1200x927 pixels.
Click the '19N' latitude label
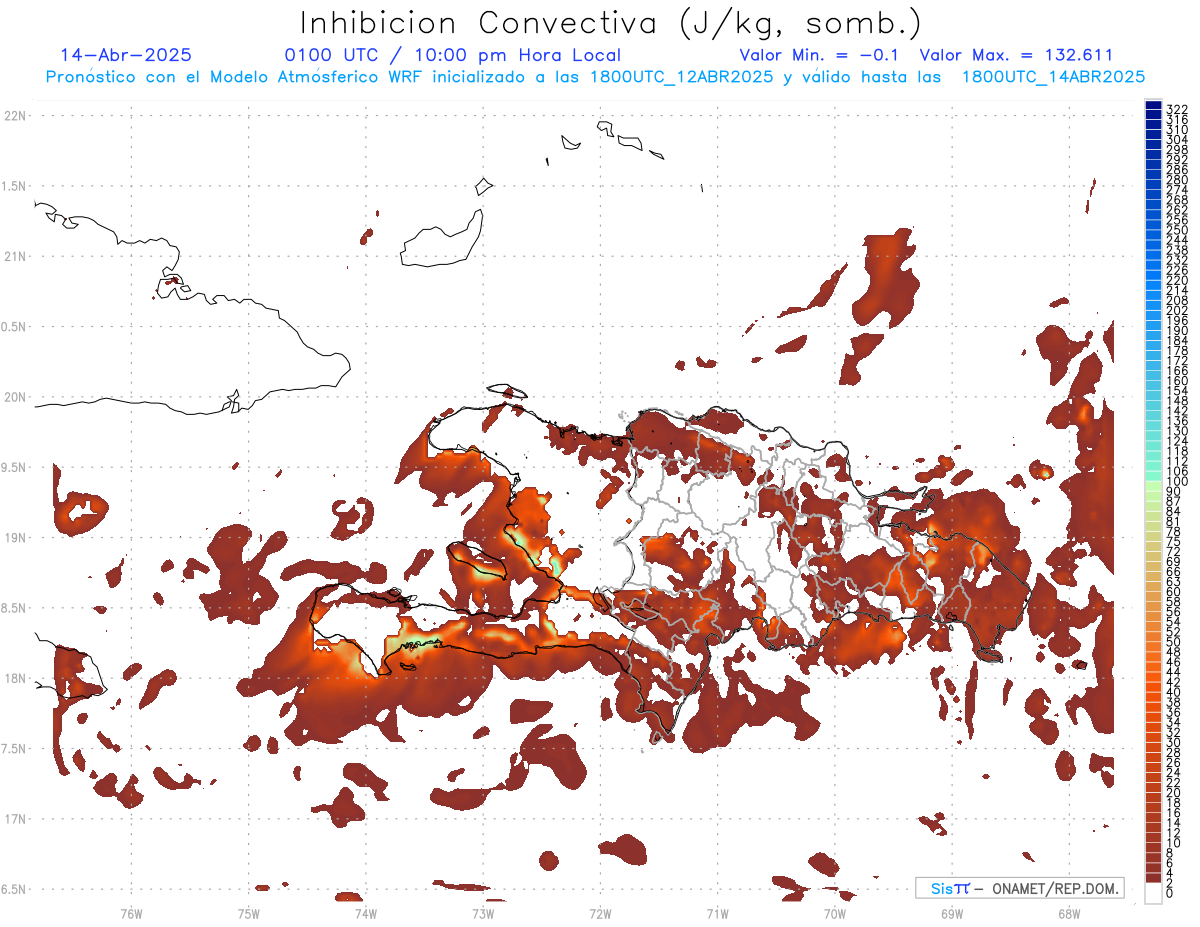point(15,538)
